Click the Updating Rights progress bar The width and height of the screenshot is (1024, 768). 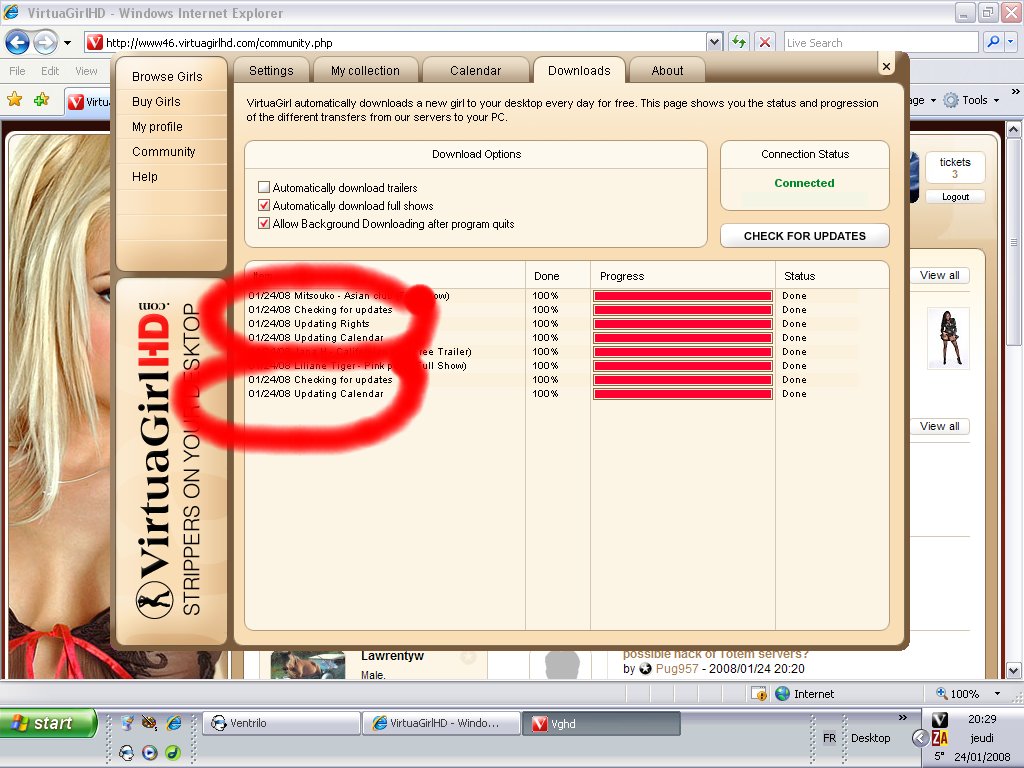(683, 324)
